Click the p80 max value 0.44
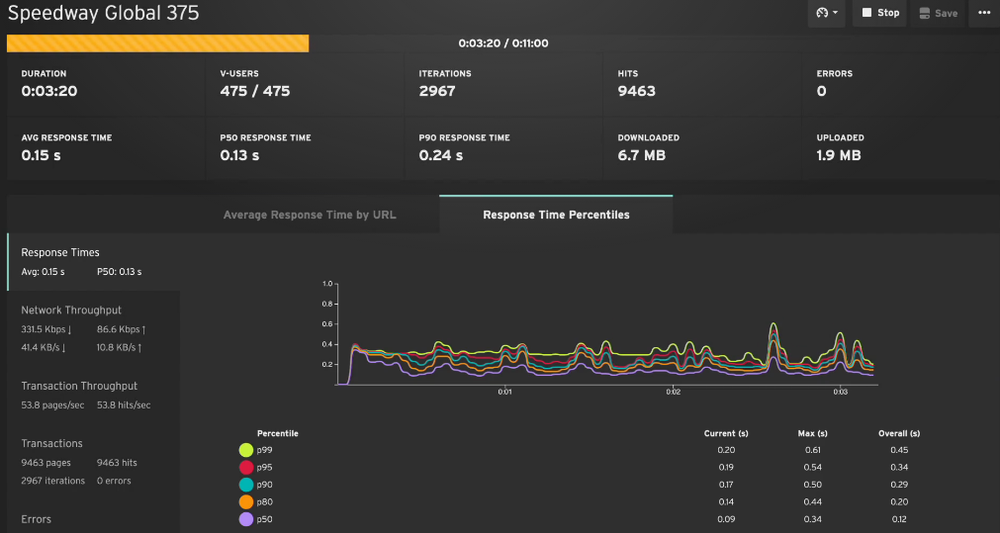 tap(812, 502)
